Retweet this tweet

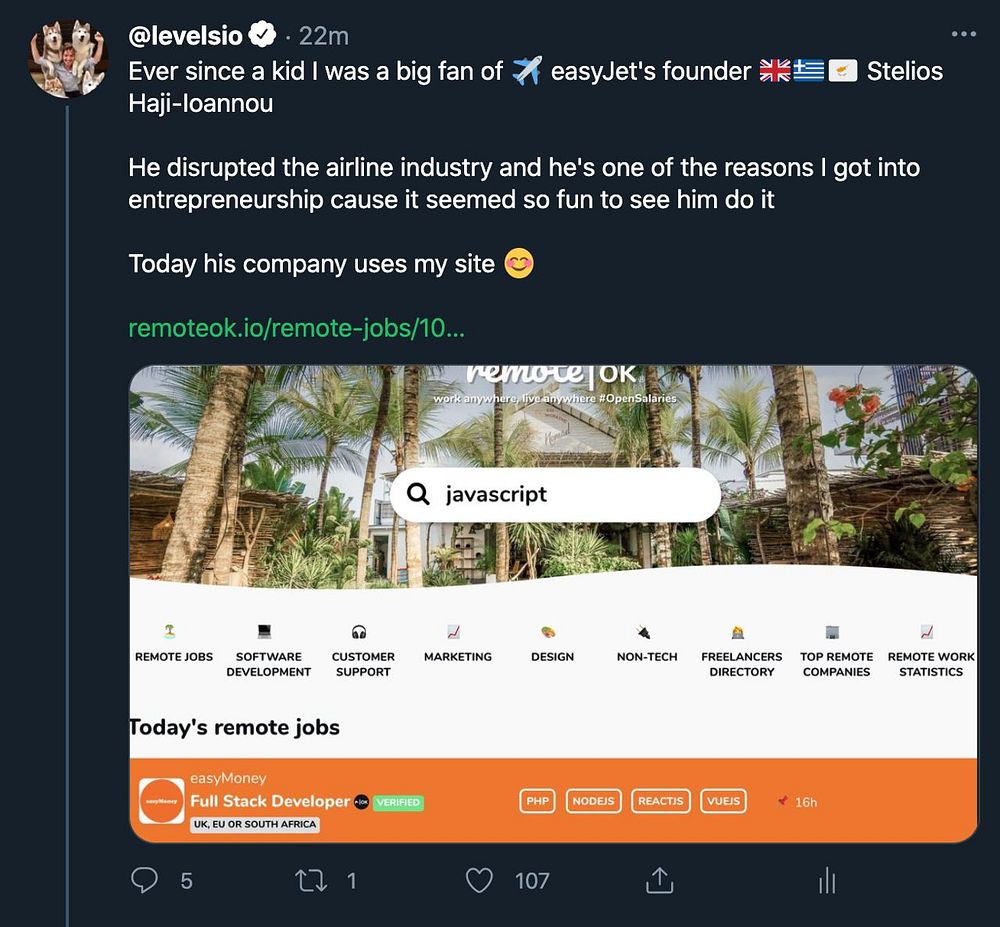(x=311, y=880)
